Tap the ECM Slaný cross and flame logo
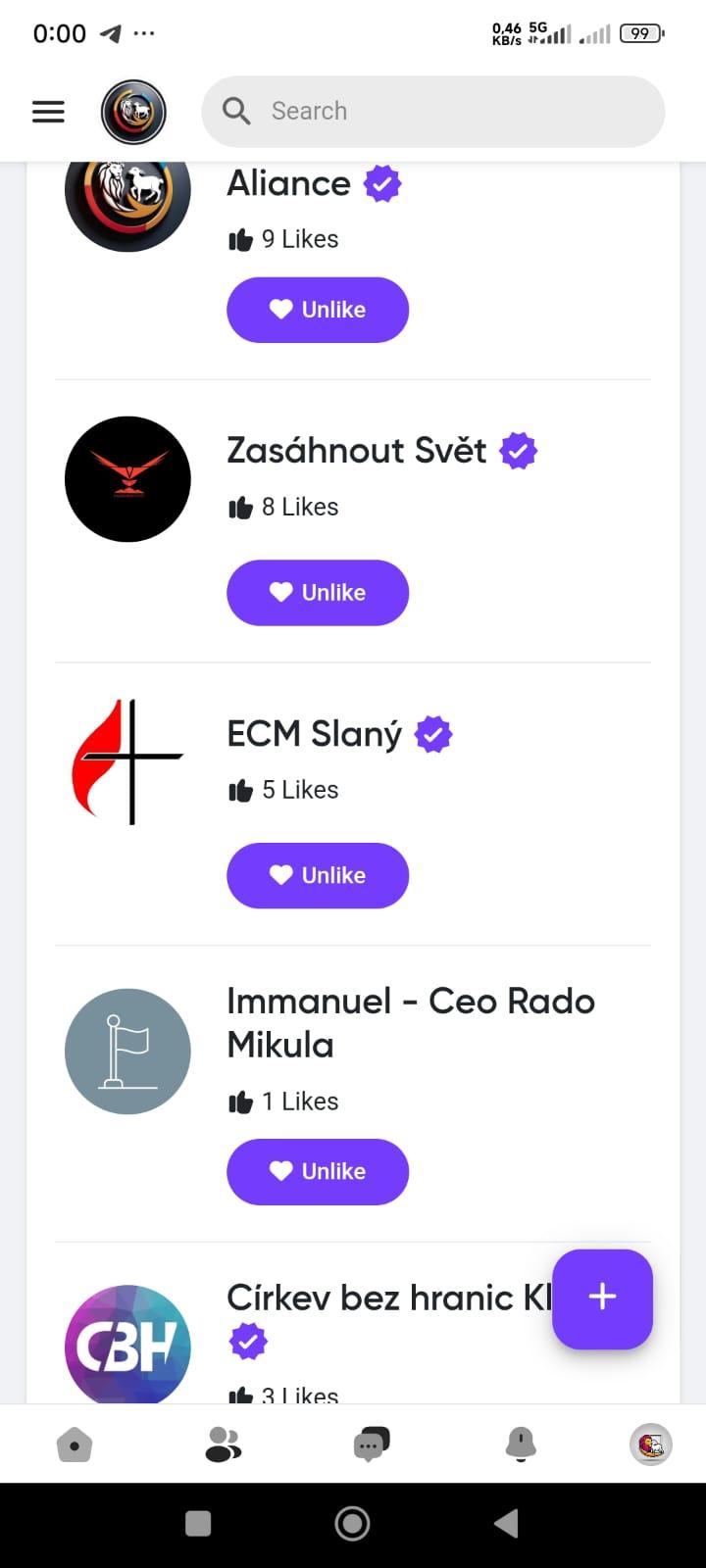The height and width of the screenshot is (1568, 706). (x=127, y=761)
